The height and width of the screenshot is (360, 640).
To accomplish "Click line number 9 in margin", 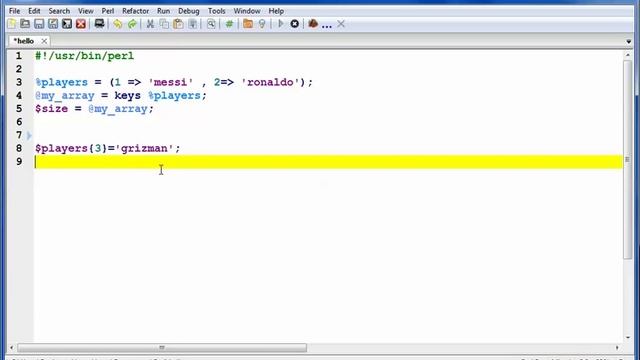I will point(19,162).
